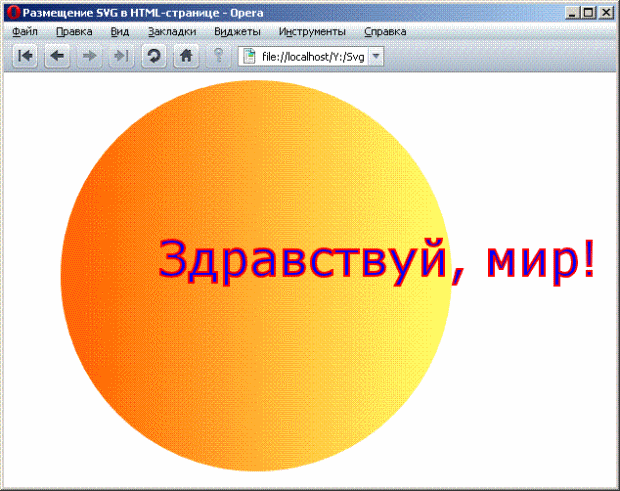
Task: Open the Инструменты menu
Action: pos(312,32)
